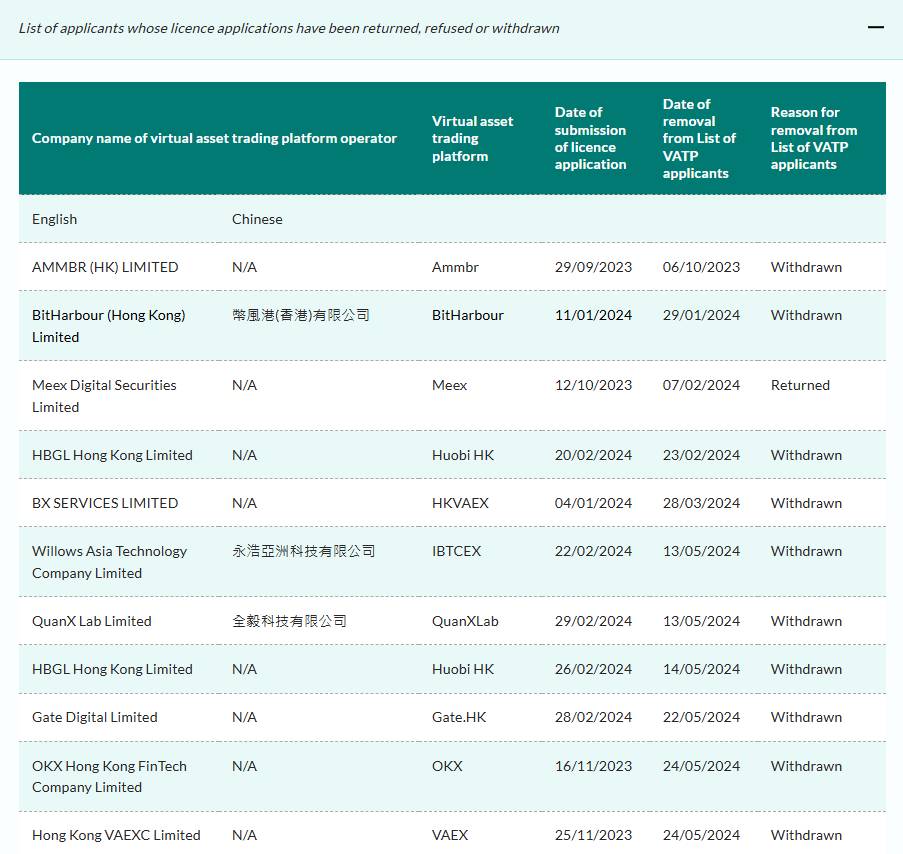The image size is (903, 854).
Task: Click the submission date 26/02/2024
Action: click(x=593, y=669)
